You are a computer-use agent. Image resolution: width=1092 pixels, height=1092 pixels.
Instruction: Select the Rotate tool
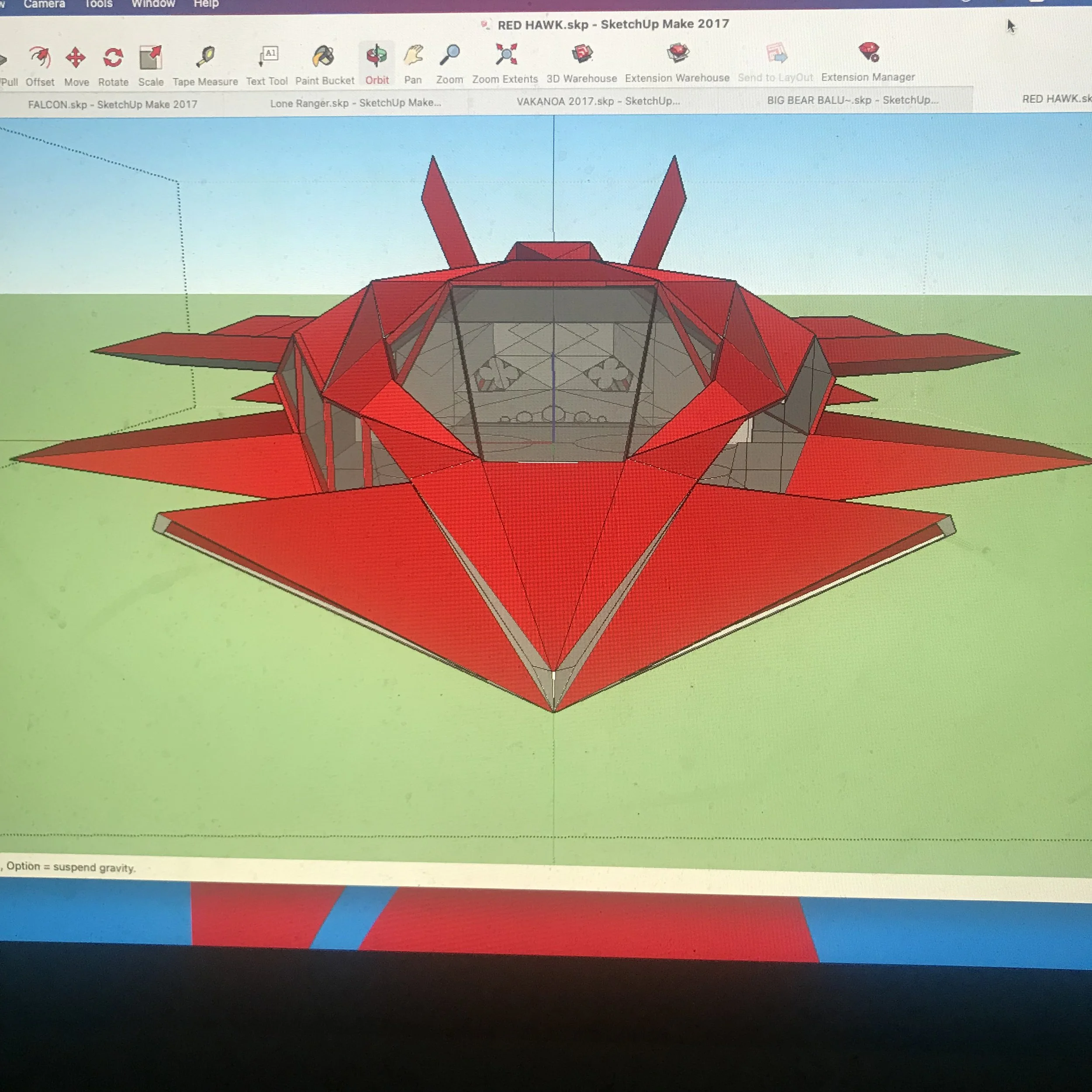tap(113, 58)
